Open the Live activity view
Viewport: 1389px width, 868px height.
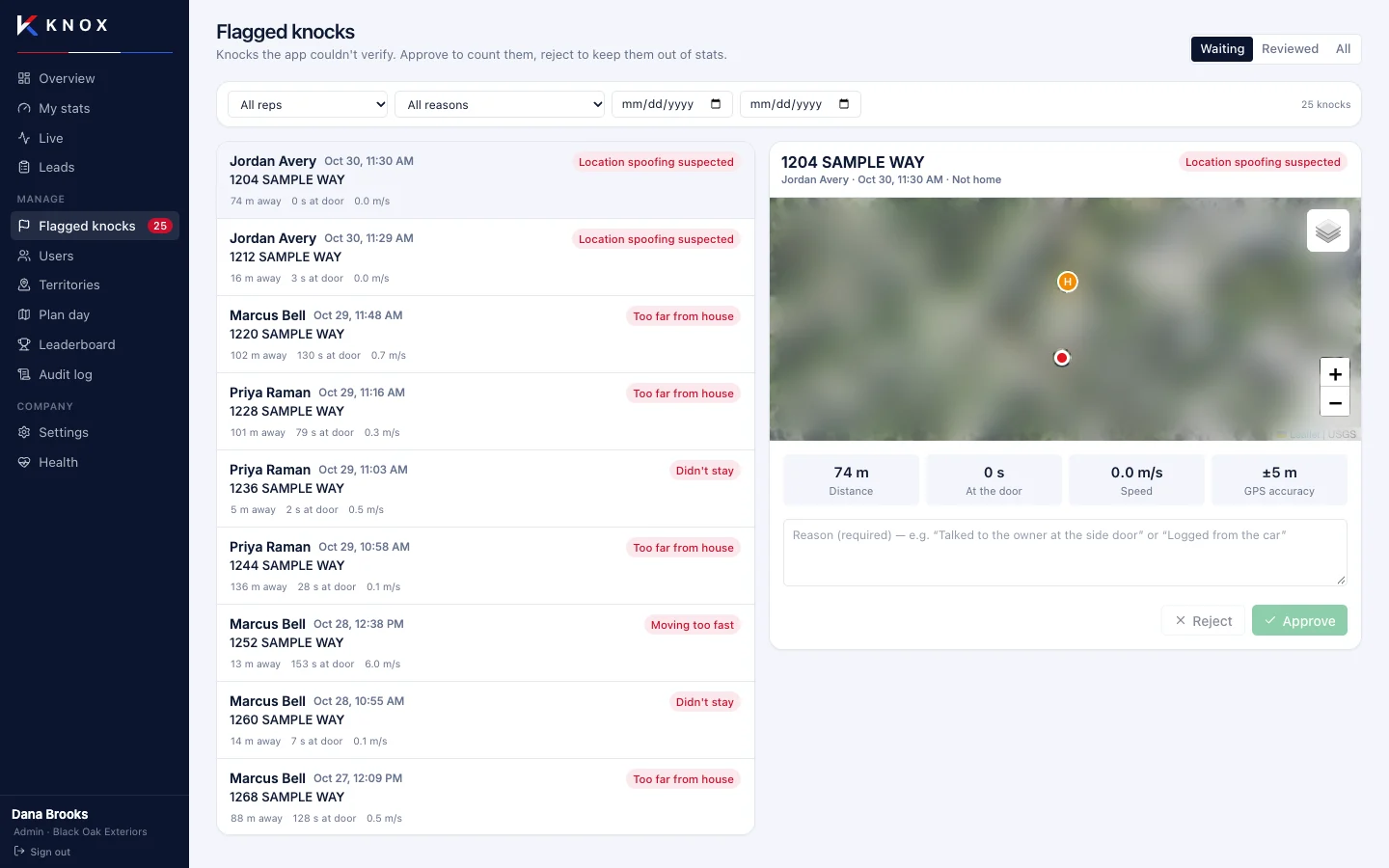coord(95,138)
